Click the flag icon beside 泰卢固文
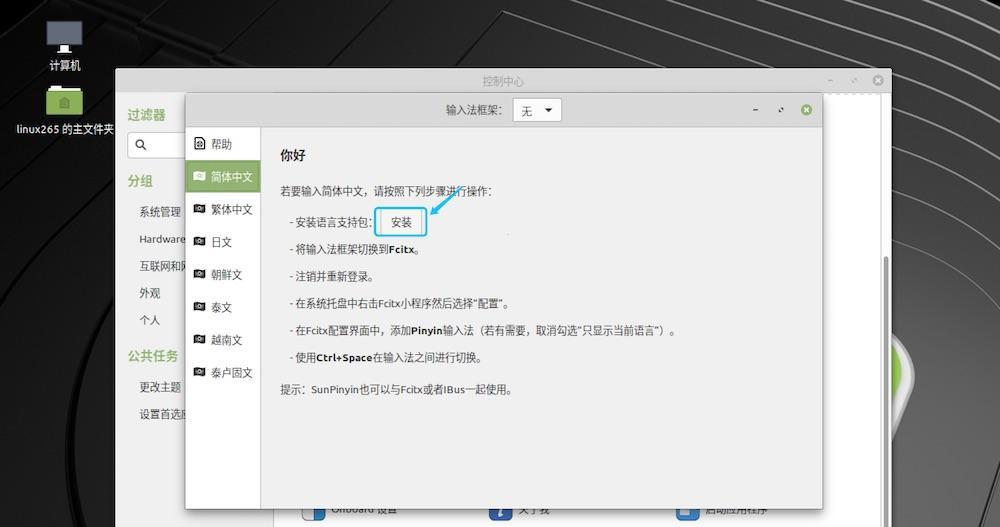Image resolution: width=1000 pixels, height=527 pixels. pos(200,371)
